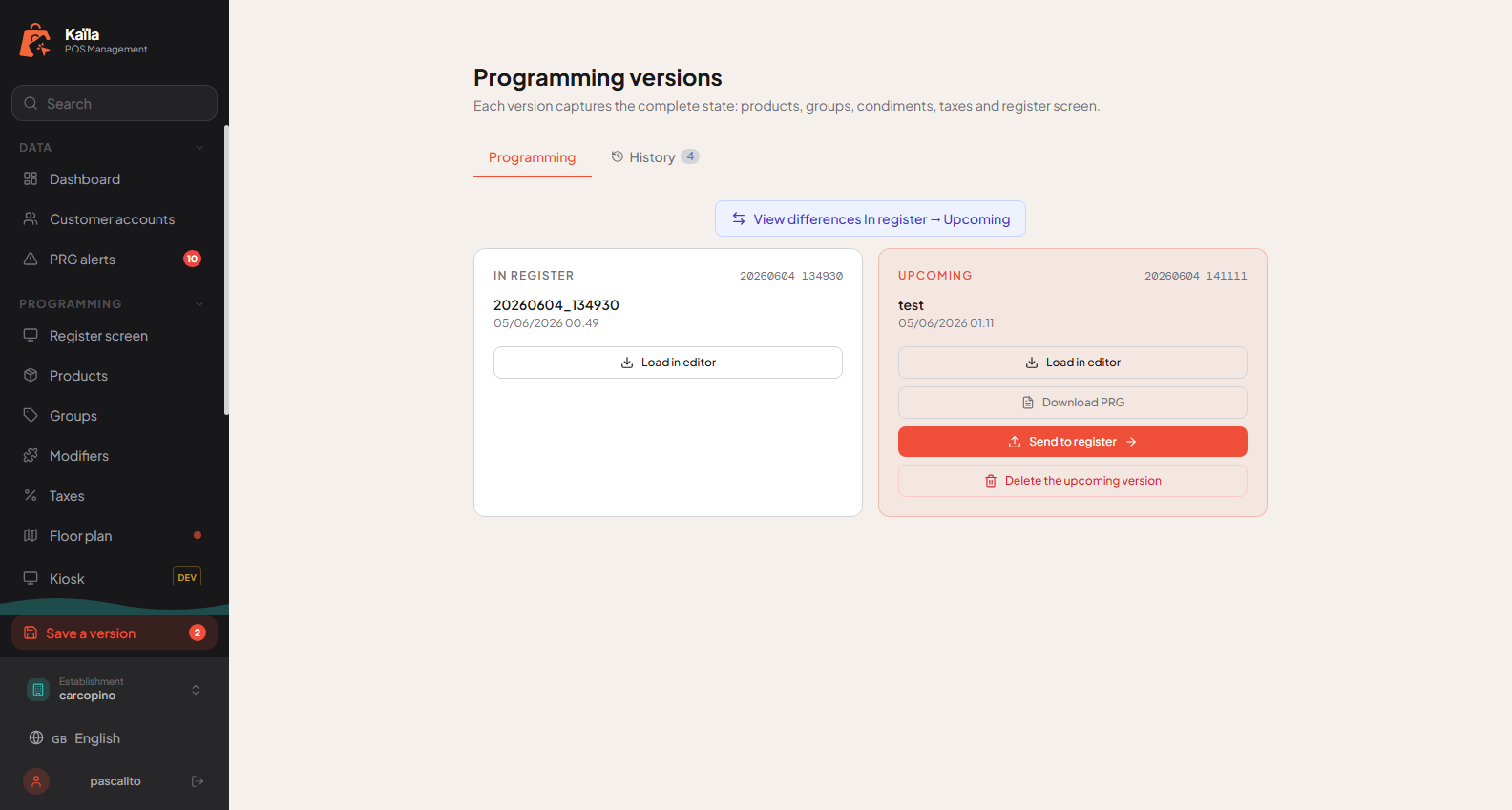This screenshot has height=810, width=1512.
Task: Open Modifiers page
Action: [x=115, y=456]
